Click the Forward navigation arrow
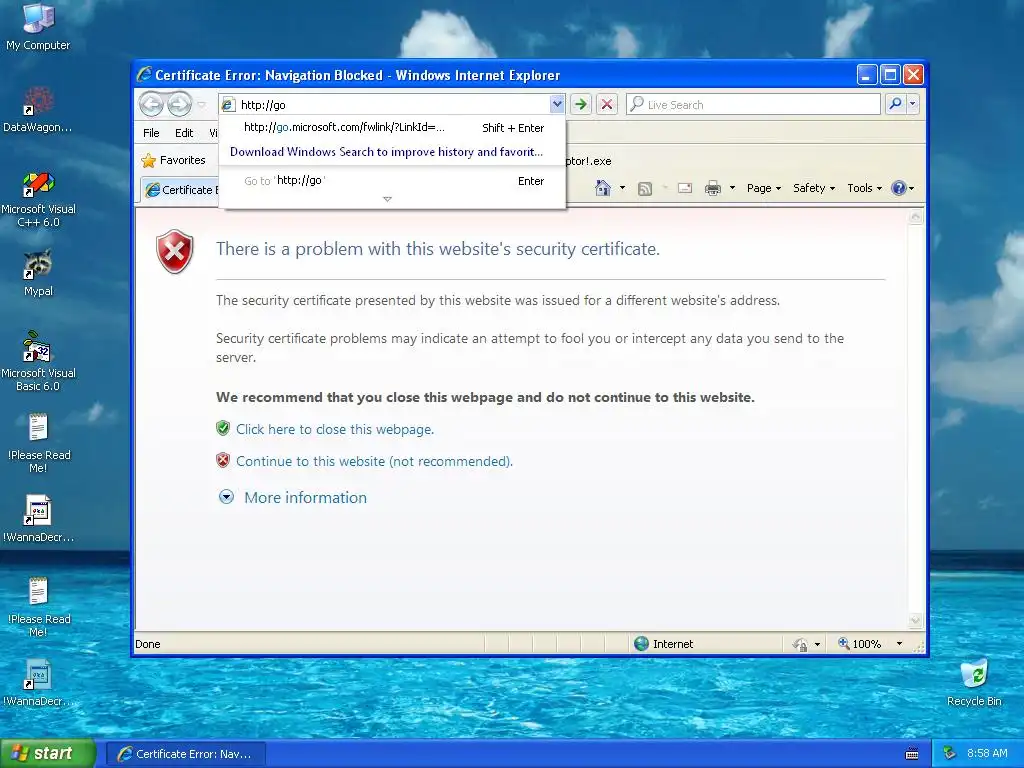The width and height of the screenshot is (1024, 768). pos(180,104)
